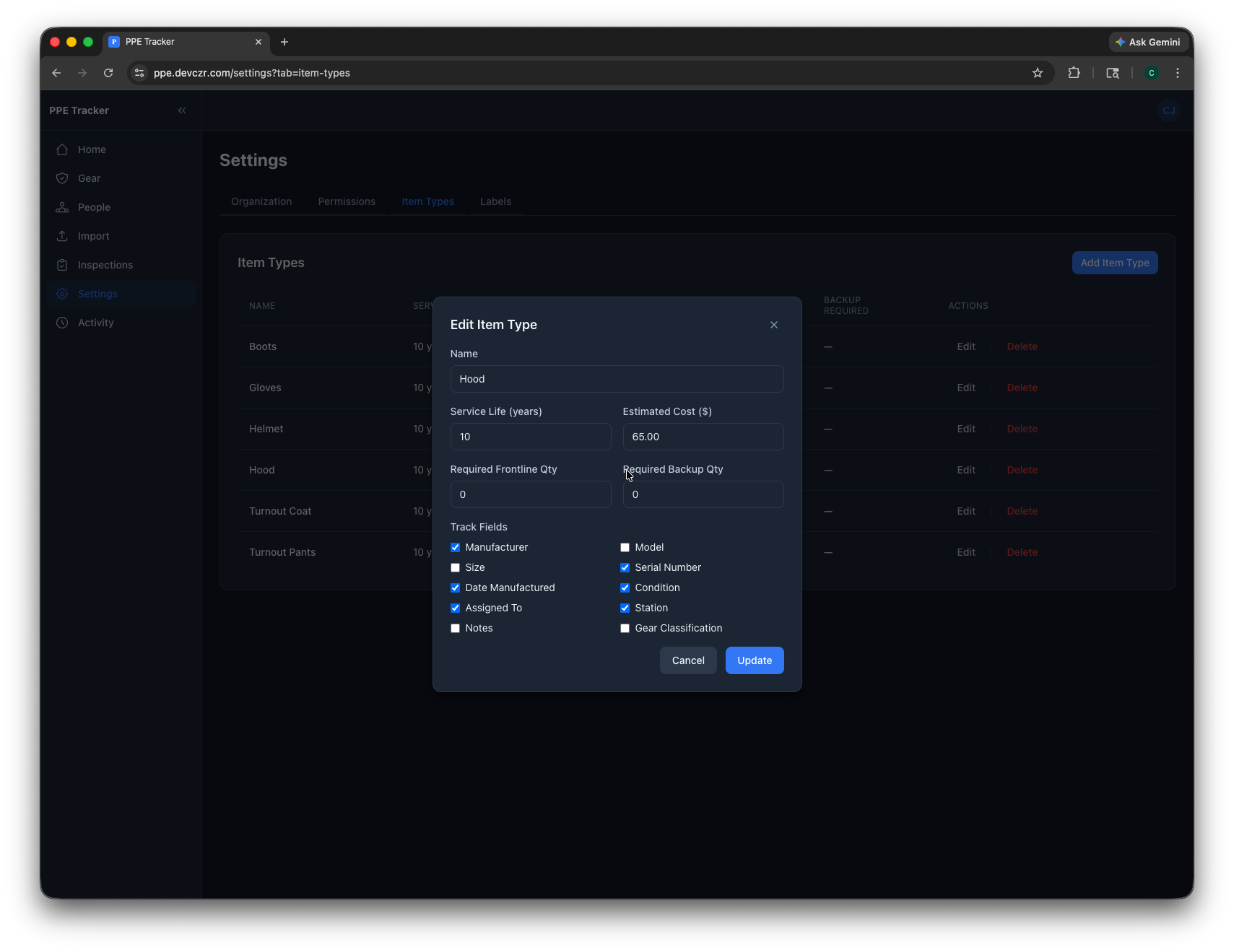Collapse the PPE Tracker sidebar

(x=182, y=110)
